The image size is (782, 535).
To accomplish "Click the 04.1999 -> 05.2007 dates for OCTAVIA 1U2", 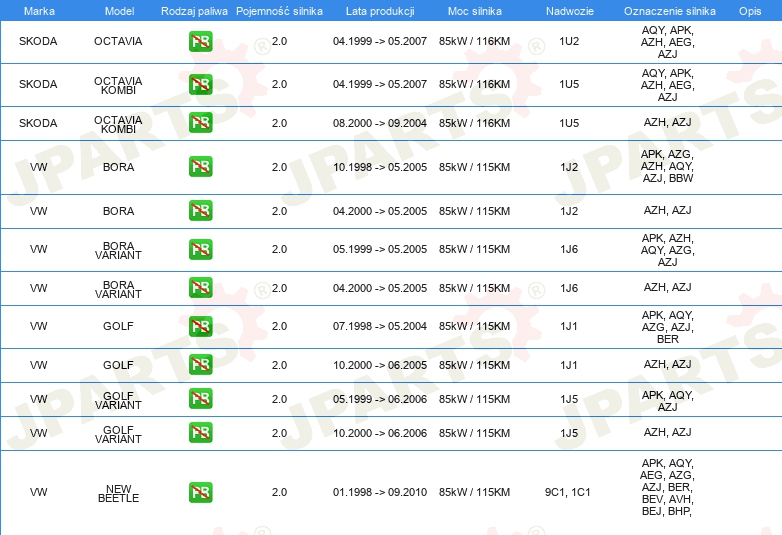I will [380, 41].
